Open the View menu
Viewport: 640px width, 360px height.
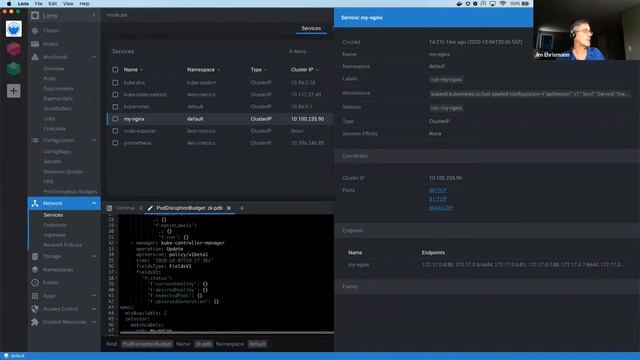pyautogui.click(x=68, y=4)
